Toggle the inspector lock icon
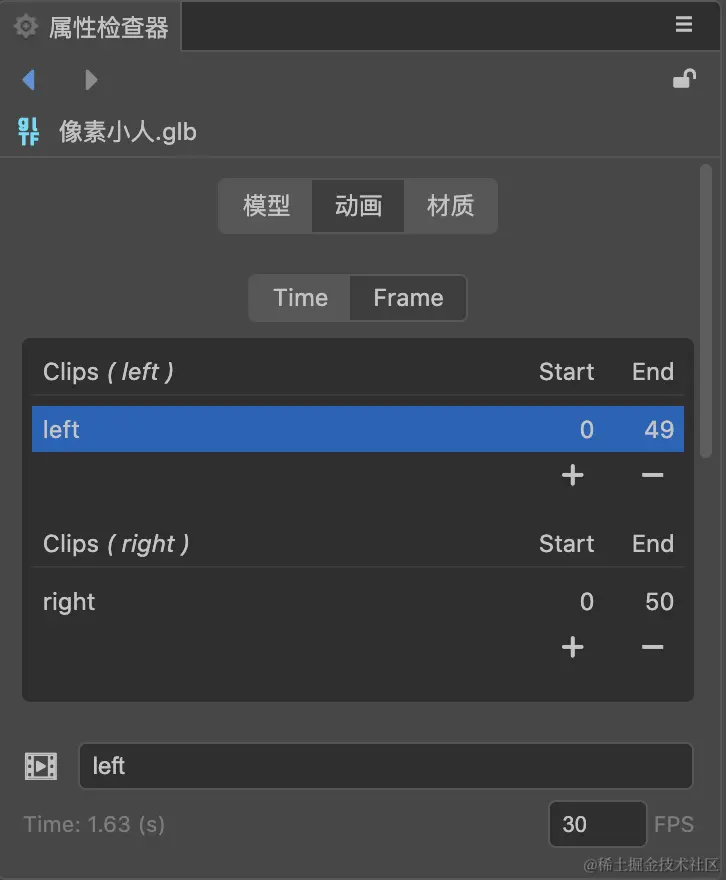Screen dimensions: 726x880 pos(684,79)
